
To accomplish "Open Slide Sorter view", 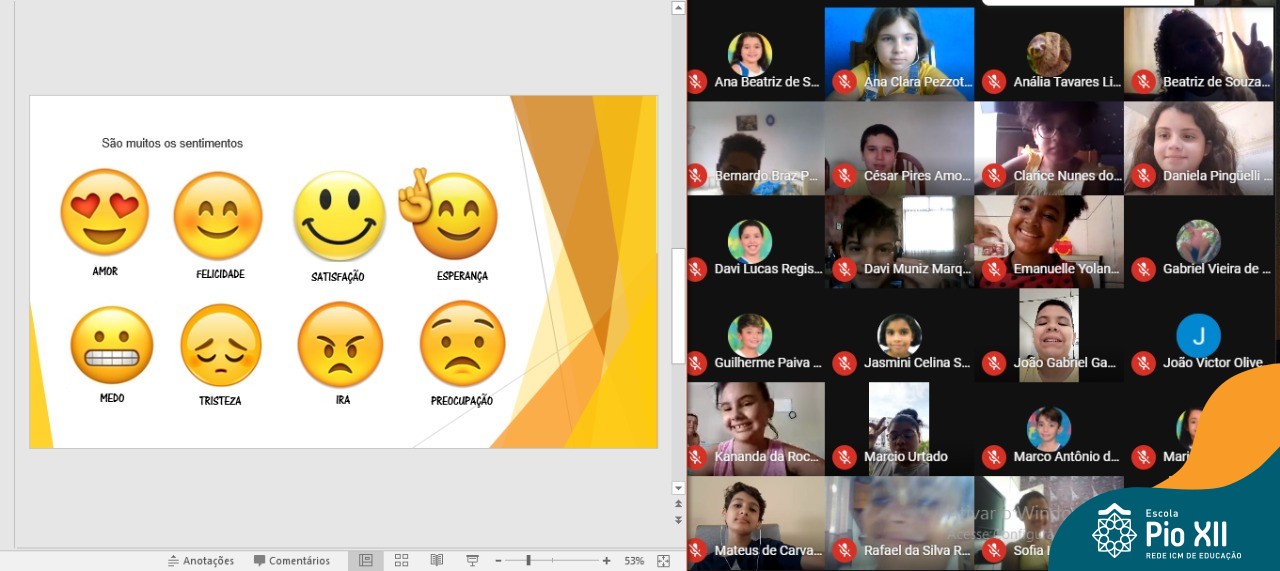I will click(x=401, y=561).
